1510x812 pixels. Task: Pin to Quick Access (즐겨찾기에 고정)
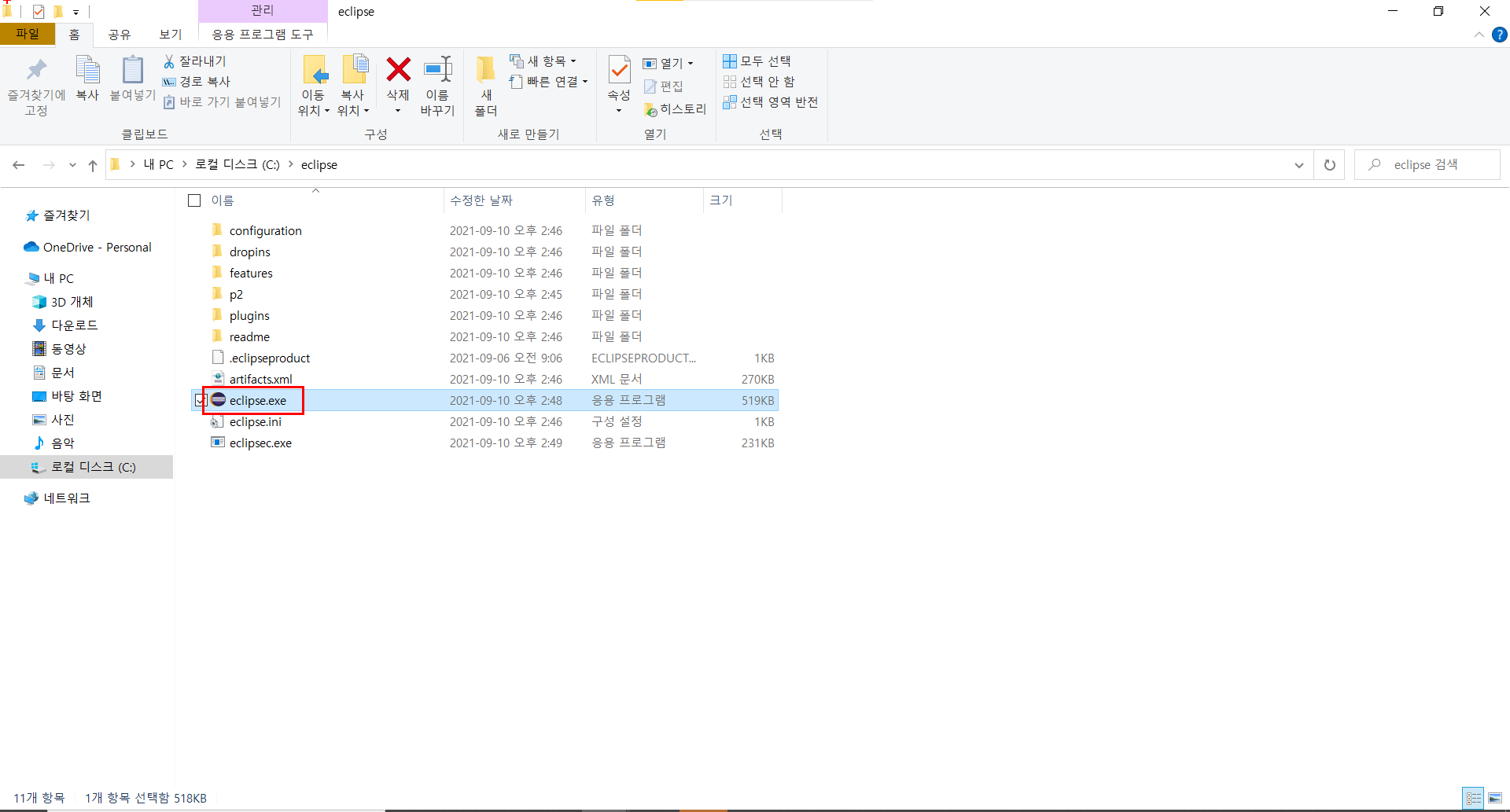[36, 86]
